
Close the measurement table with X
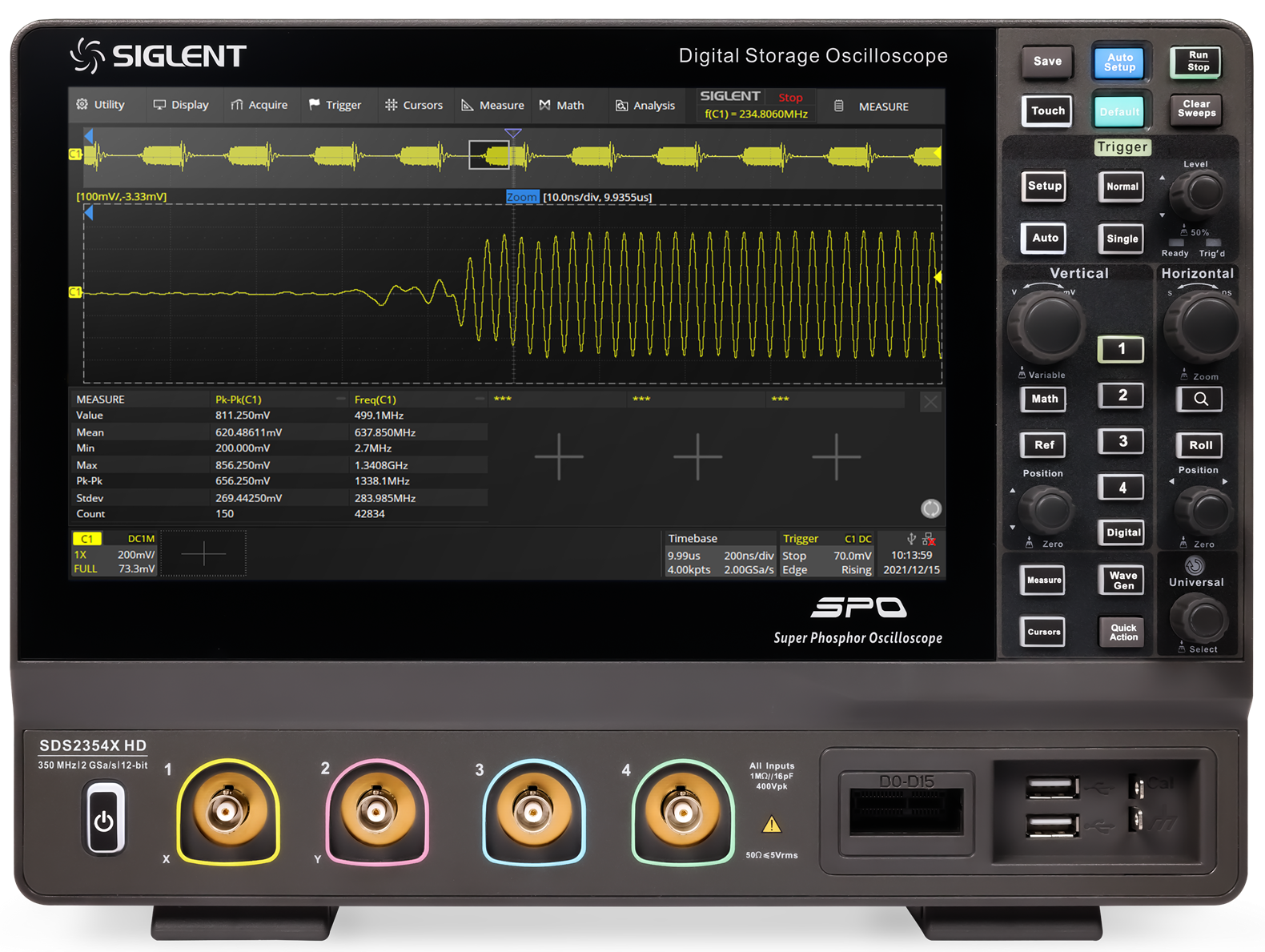tap(930, 402)
